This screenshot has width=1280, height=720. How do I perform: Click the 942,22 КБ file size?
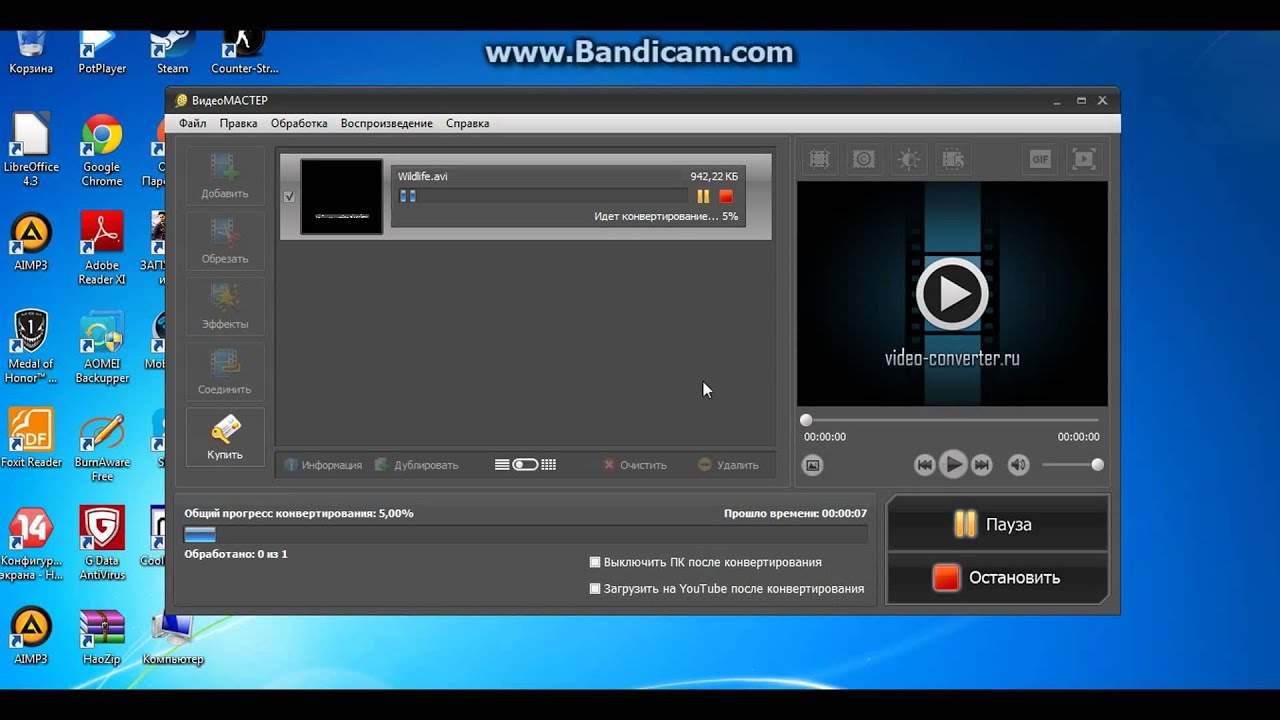point(714,177)
